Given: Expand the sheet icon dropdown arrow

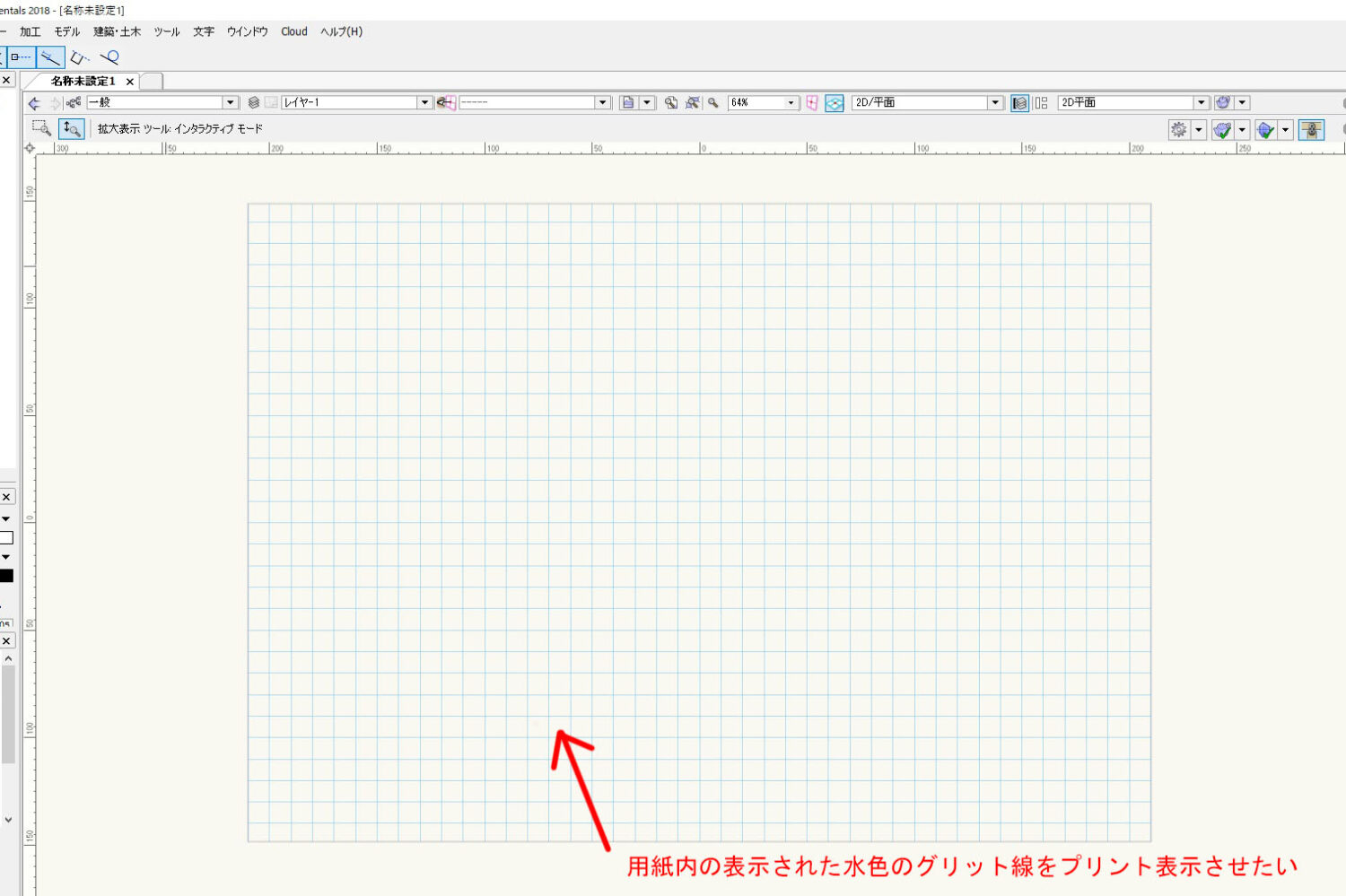Looking at the screenshot, I should point(647,103).
